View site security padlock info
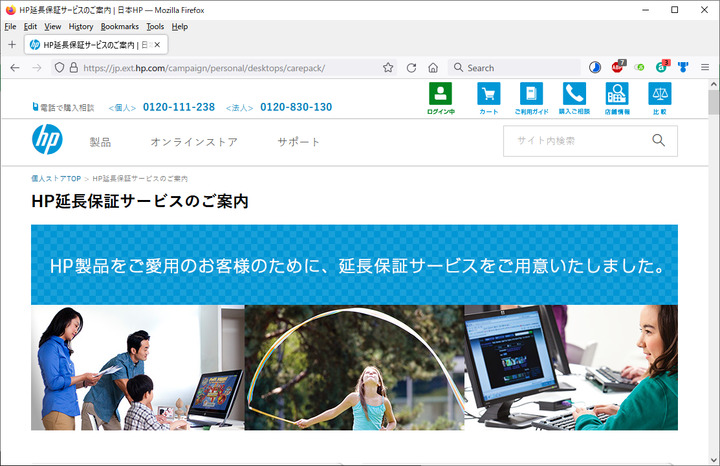Viewport: 720px width, 466px height. pyautogui.click(x=73, y=68)
